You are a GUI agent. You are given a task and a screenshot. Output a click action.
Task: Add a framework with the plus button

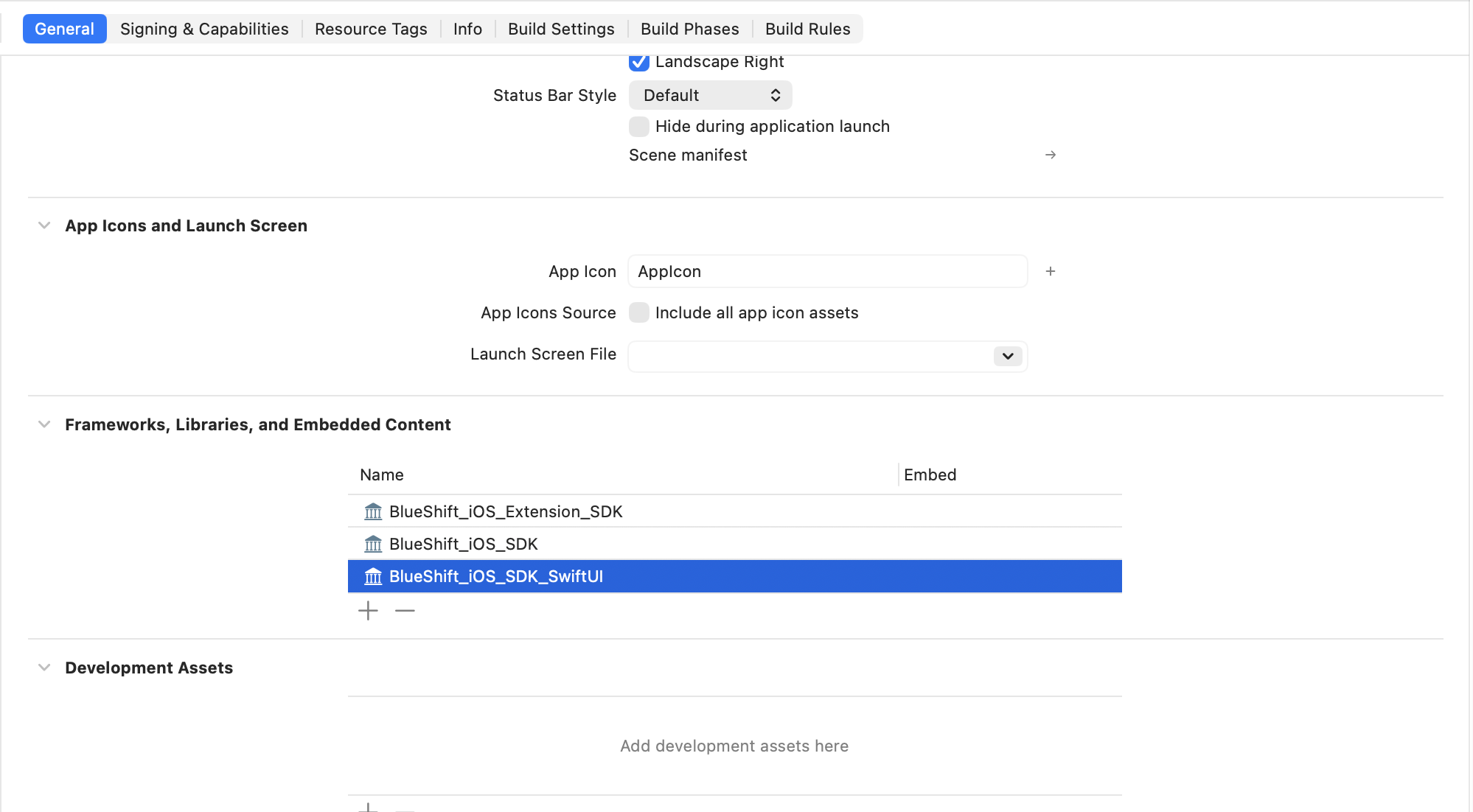(x=368, y=611)
